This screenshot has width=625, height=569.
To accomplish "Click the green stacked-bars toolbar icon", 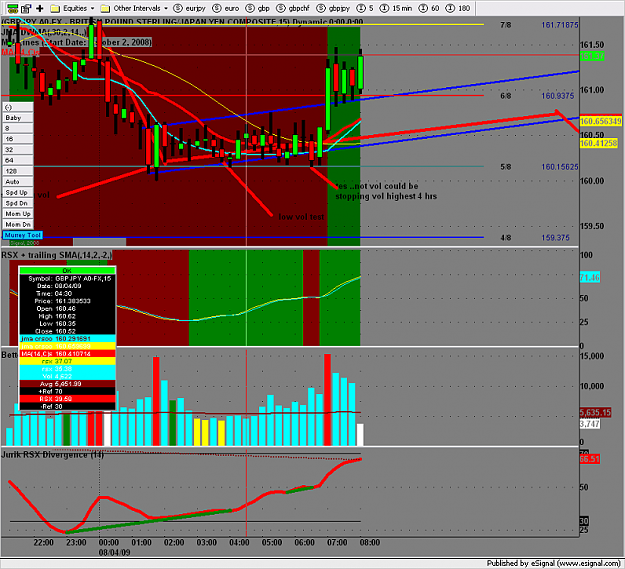I will point(12,8).
